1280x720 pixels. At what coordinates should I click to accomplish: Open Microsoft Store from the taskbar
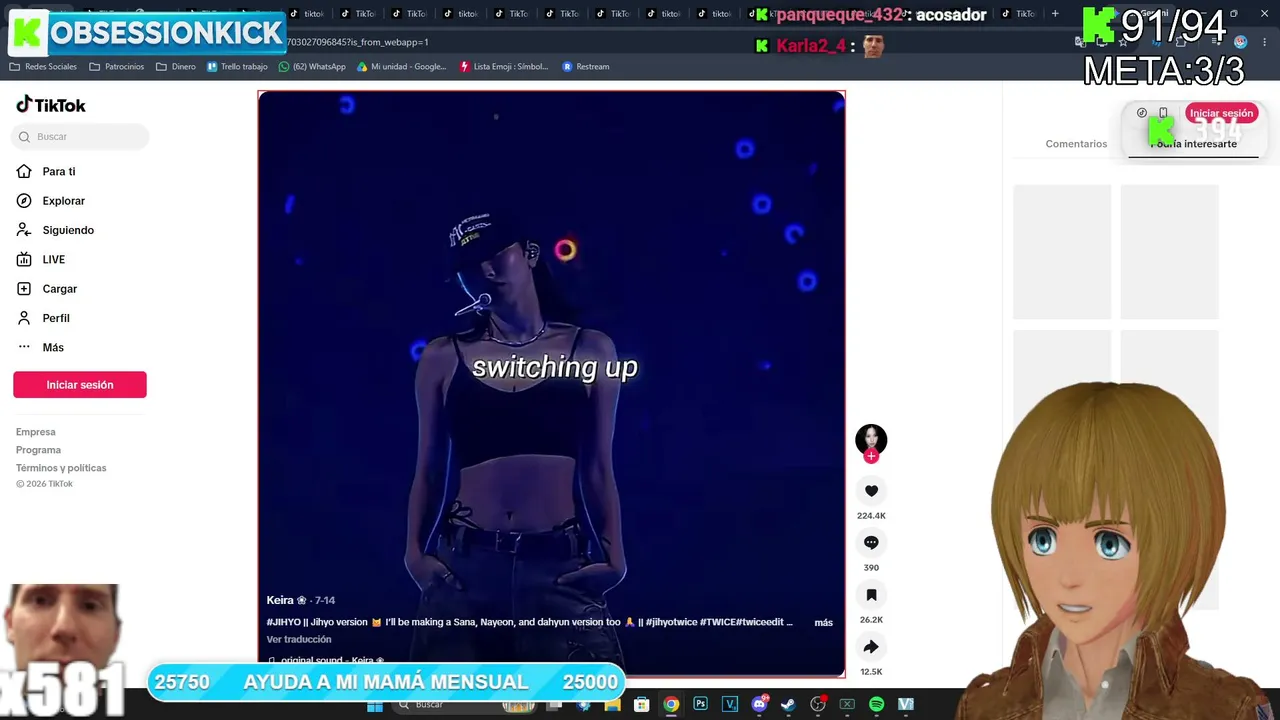click(x=642, y=705)
